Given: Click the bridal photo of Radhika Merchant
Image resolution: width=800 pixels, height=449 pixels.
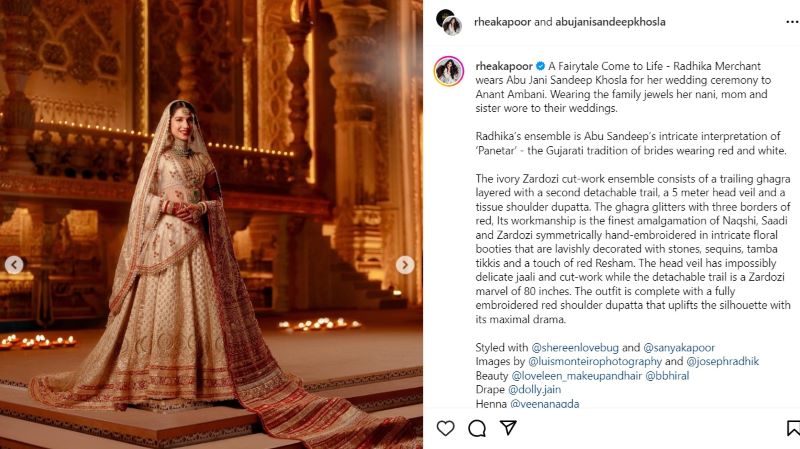Looking at the screenshot, I should tap(211, 224).
